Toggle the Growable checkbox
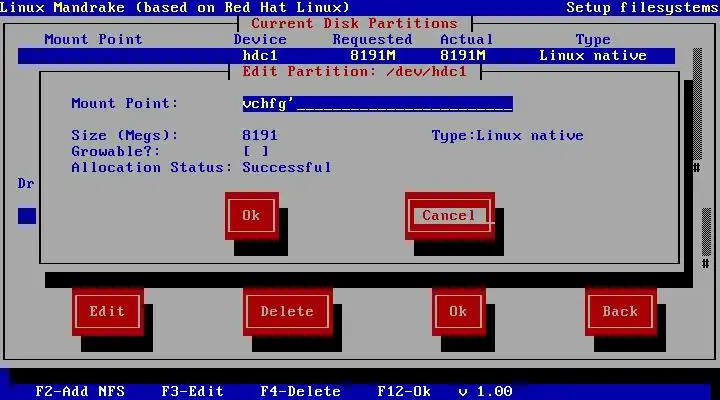This screenshot has height=400, width=720. tap(256, 151)
